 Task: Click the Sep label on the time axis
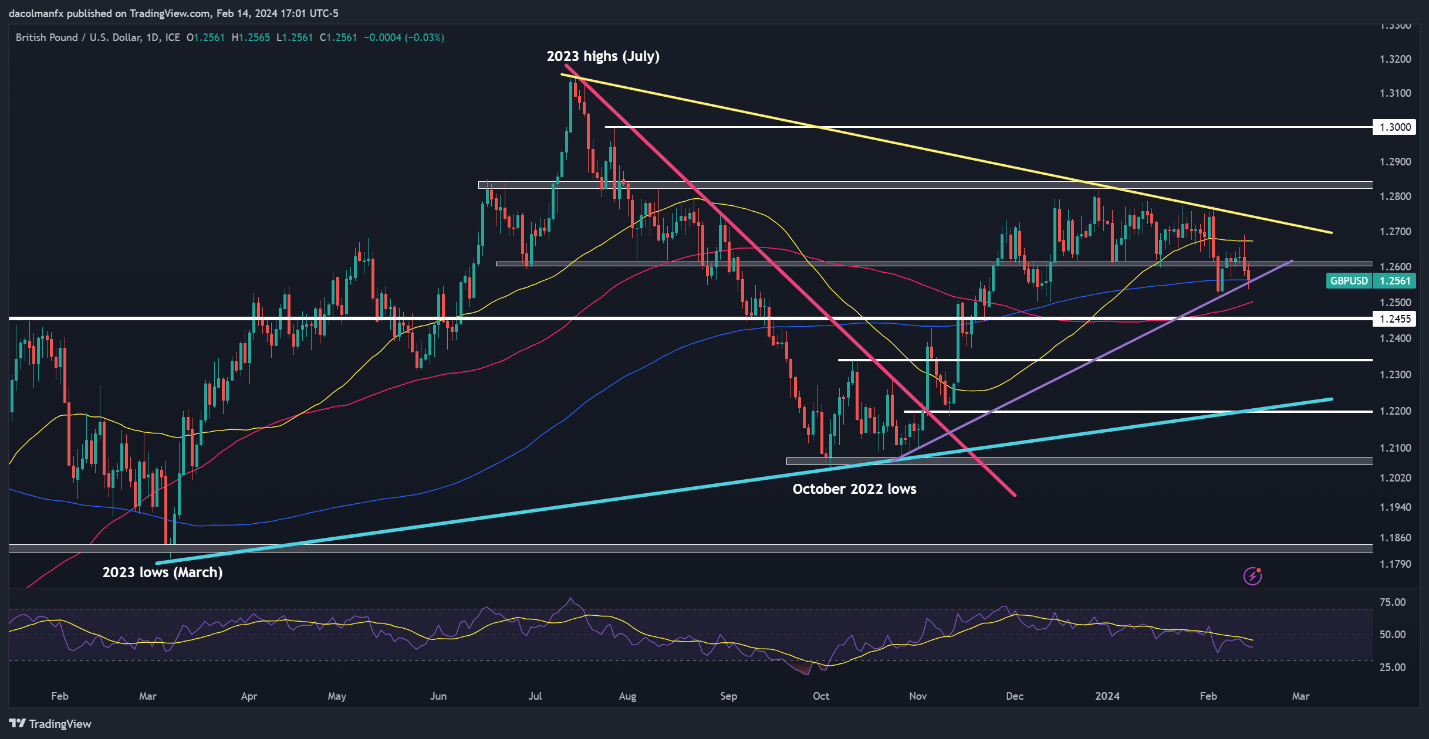[x=728, y=695]
